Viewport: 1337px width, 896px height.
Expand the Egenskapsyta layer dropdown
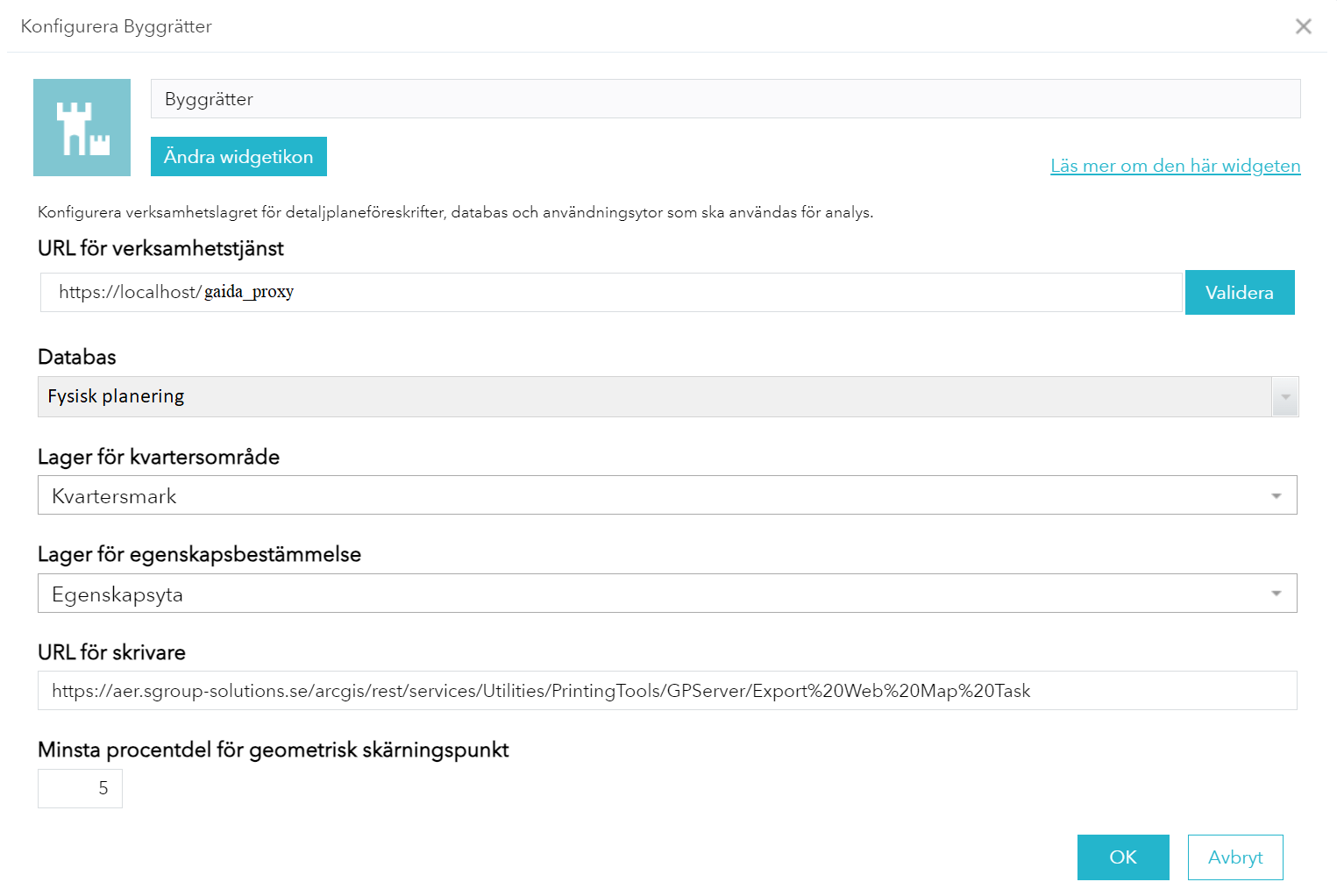tap(654, 594)
